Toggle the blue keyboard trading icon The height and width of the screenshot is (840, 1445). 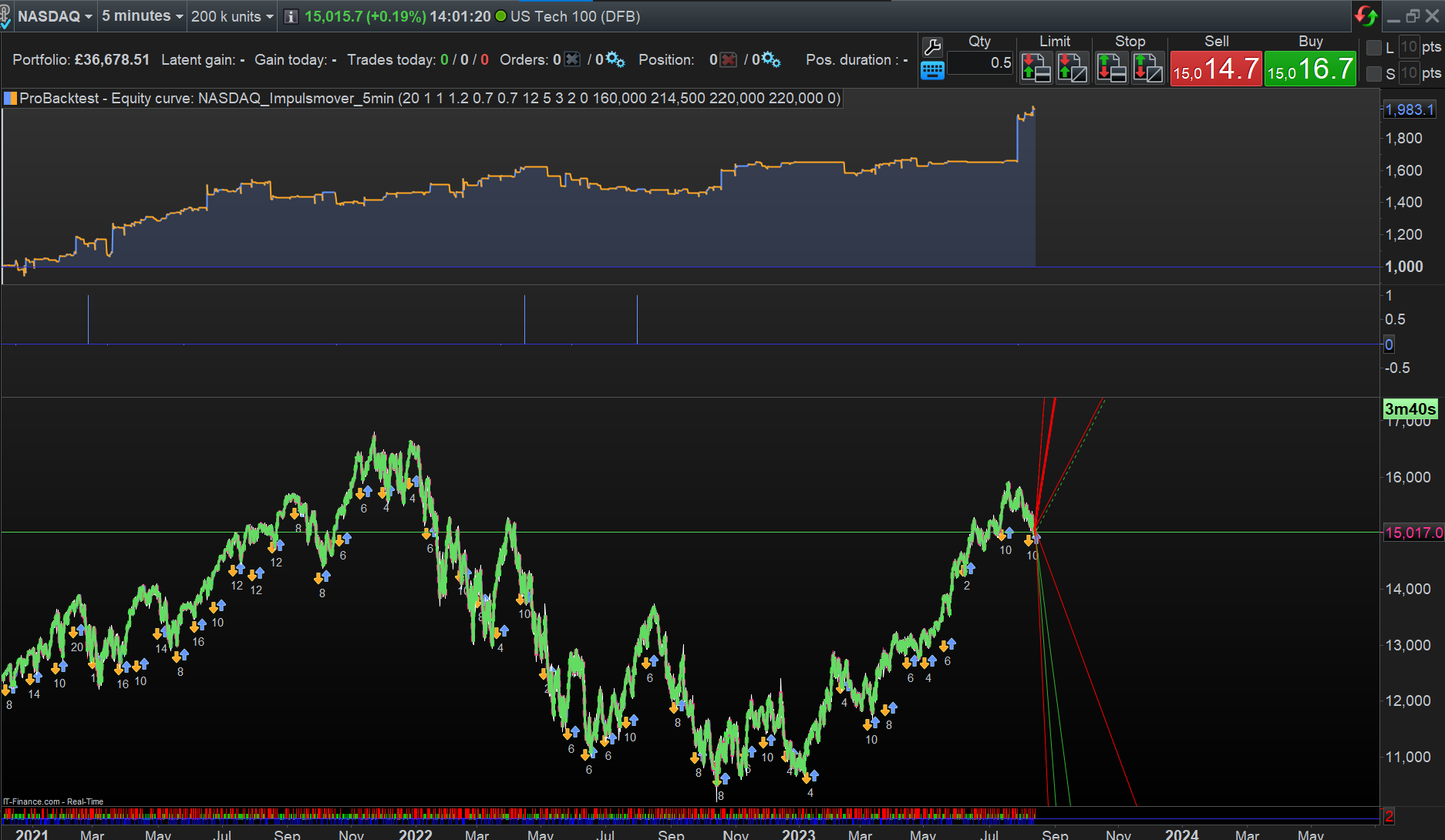[x=932, y=71]
